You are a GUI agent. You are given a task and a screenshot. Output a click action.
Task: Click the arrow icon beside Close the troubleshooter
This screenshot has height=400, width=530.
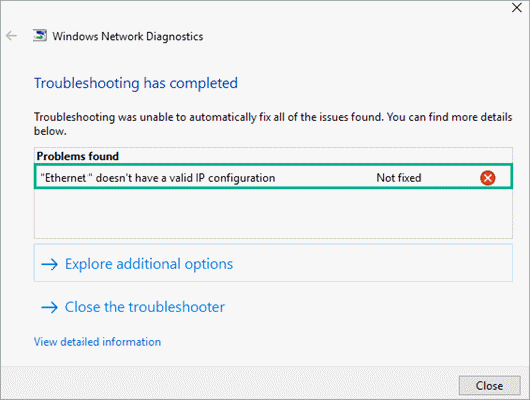[49, 307]
